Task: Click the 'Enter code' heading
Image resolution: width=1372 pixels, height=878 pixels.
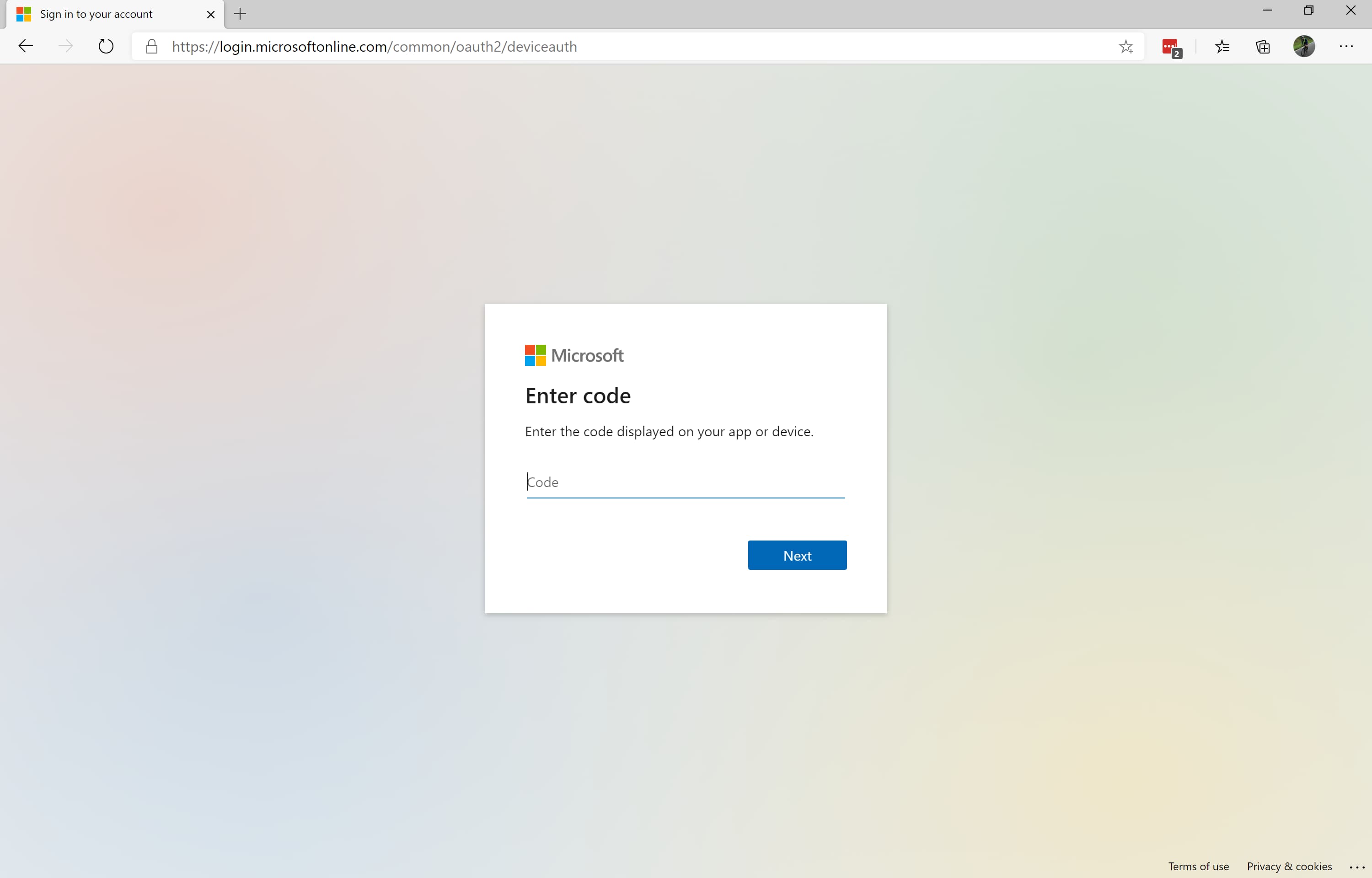Action: click(x=578, y=396)
